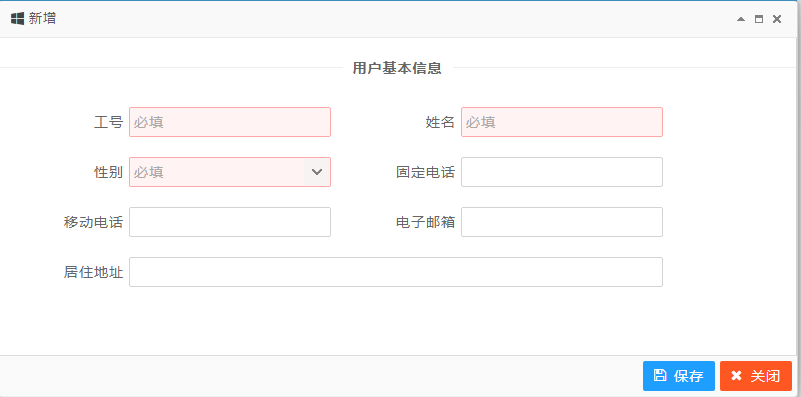This screenshot has width=801, height=397.
Task: Dismiss the form with the 关闭 button
Action: pos(756,376)
